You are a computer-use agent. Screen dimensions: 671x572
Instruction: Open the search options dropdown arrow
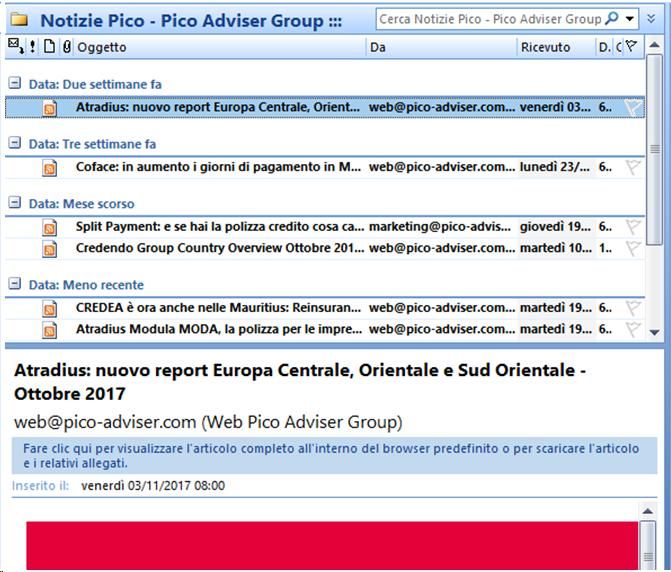[630, 19]
